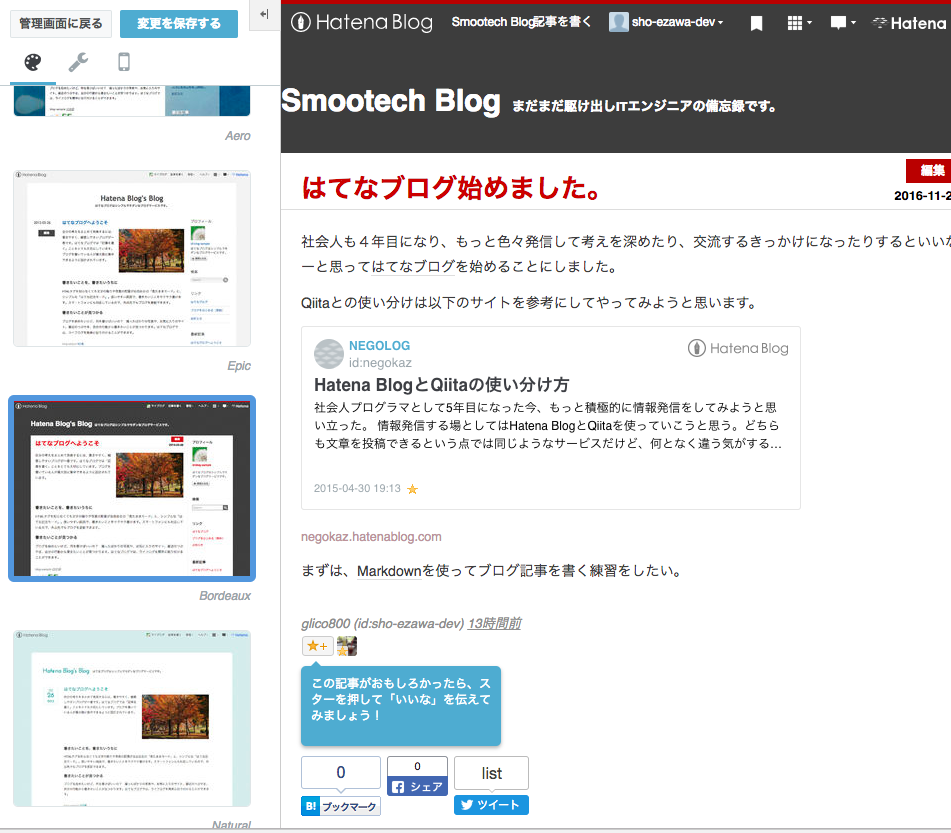Image resolution: width=951 pixels, height=833 pixels.
Task: Click the 13時間前 timestamp link
Action: coord(494,624)
